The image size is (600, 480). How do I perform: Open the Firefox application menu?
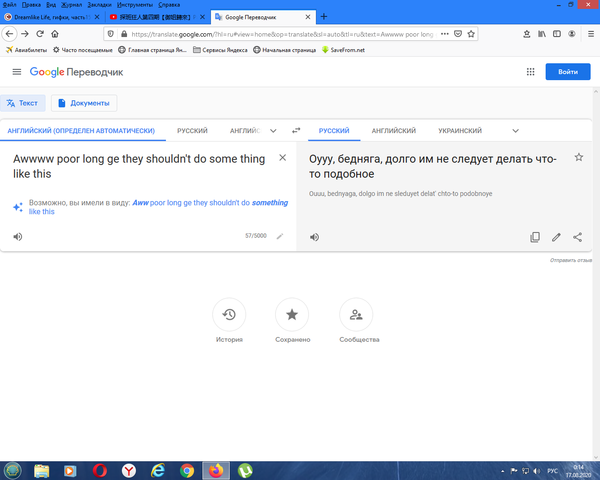tap(591, 34)
